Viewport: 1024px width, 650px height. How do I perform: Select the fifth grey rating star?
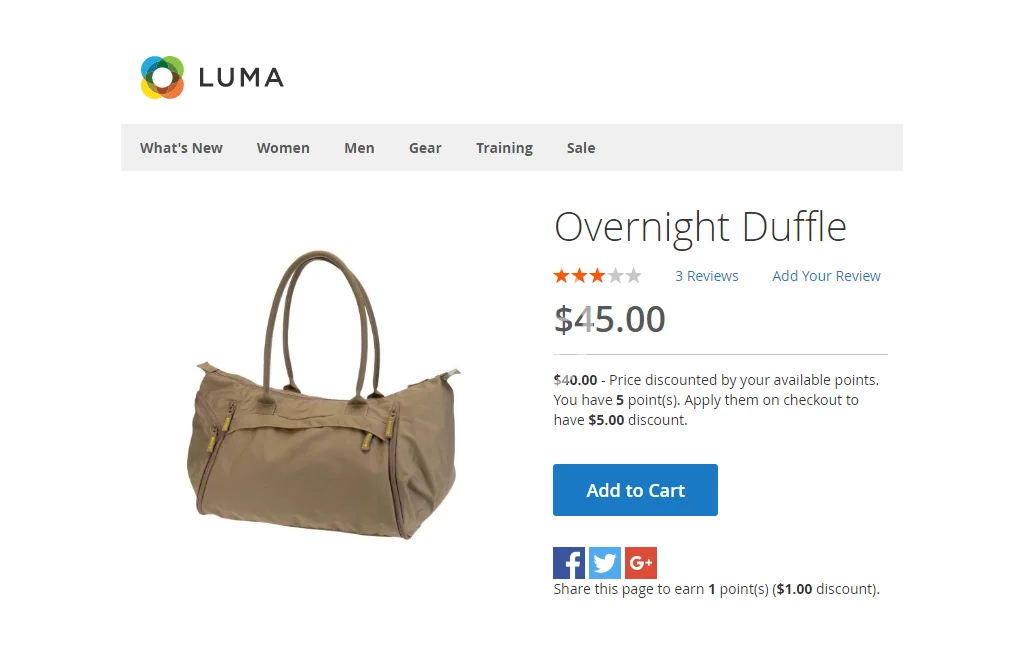pyautogui.click(x=633, y=276)
